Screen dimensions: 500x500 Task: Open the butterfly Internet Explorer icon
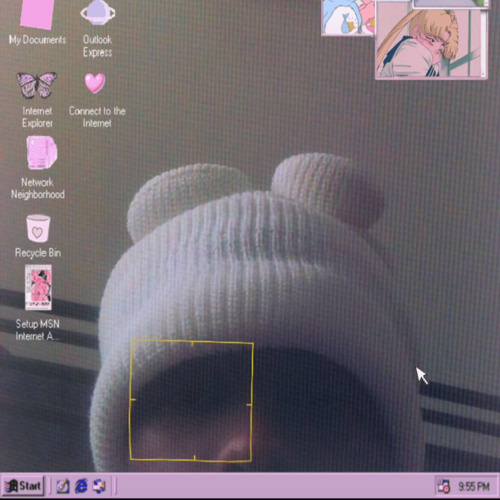point(37,85)
